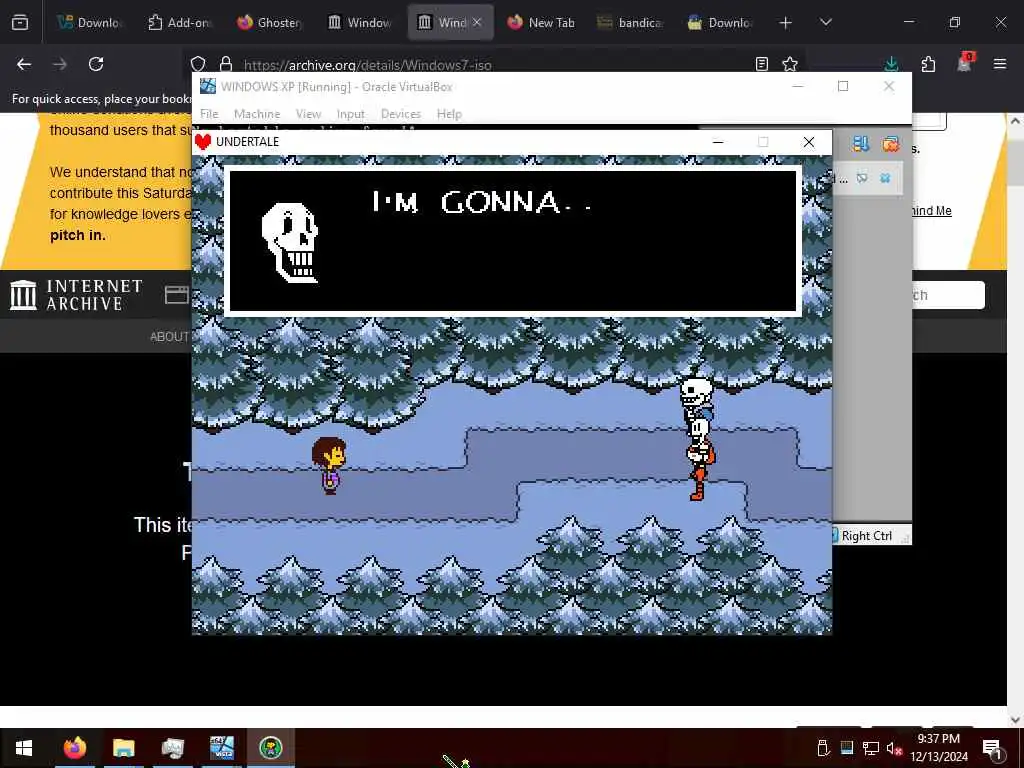Minimize the VirtualBox WINDOWS XP window
The width and height of the screenshot is (1024, 768).
pyautogui.click(x=797, y=86)
